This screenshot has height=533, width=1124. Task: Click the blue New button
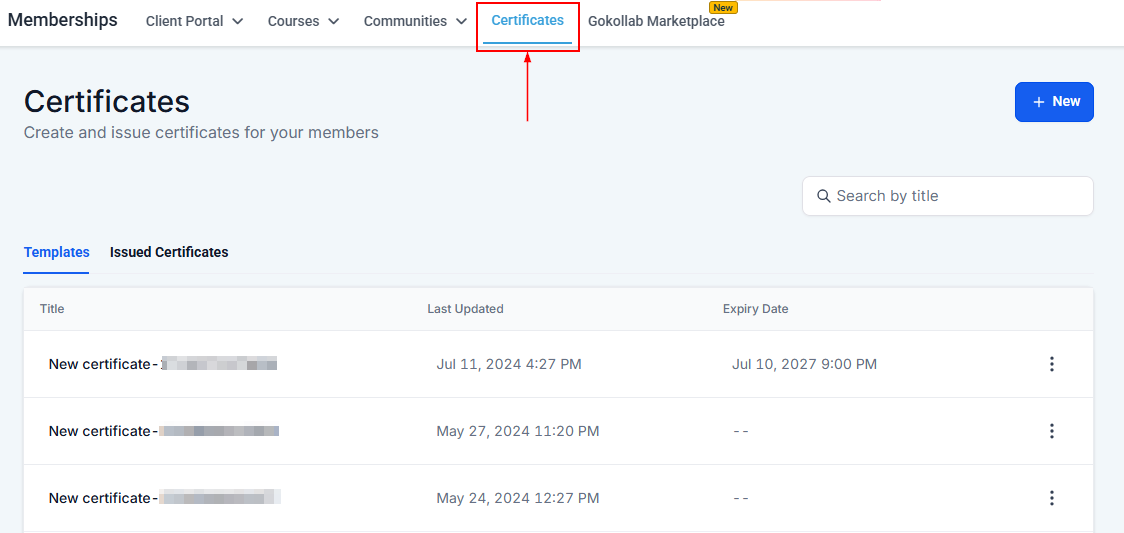[1054, 102]
